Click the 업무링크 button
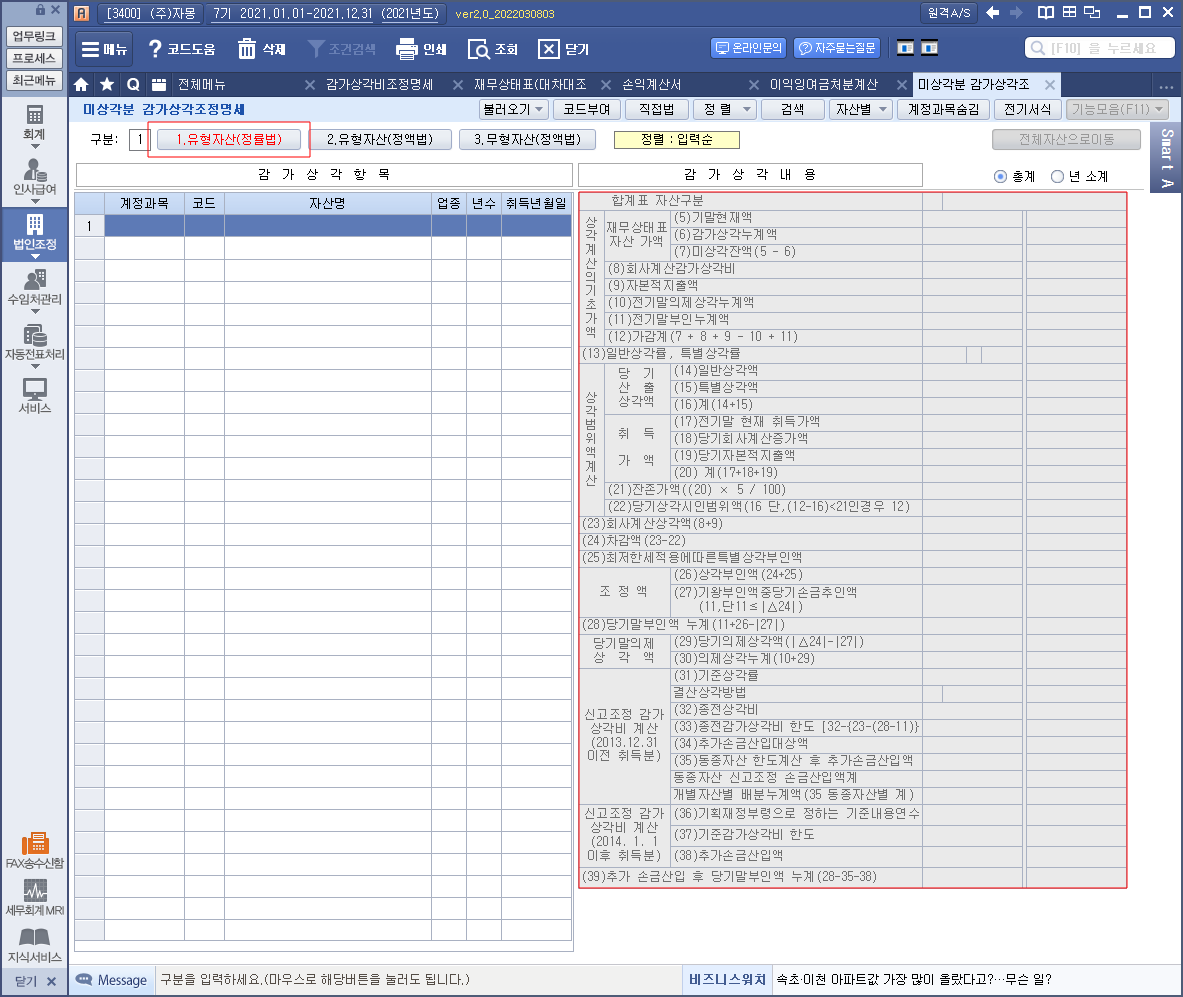This screenshot has height=997, width=1183. (x=34, y=36)
